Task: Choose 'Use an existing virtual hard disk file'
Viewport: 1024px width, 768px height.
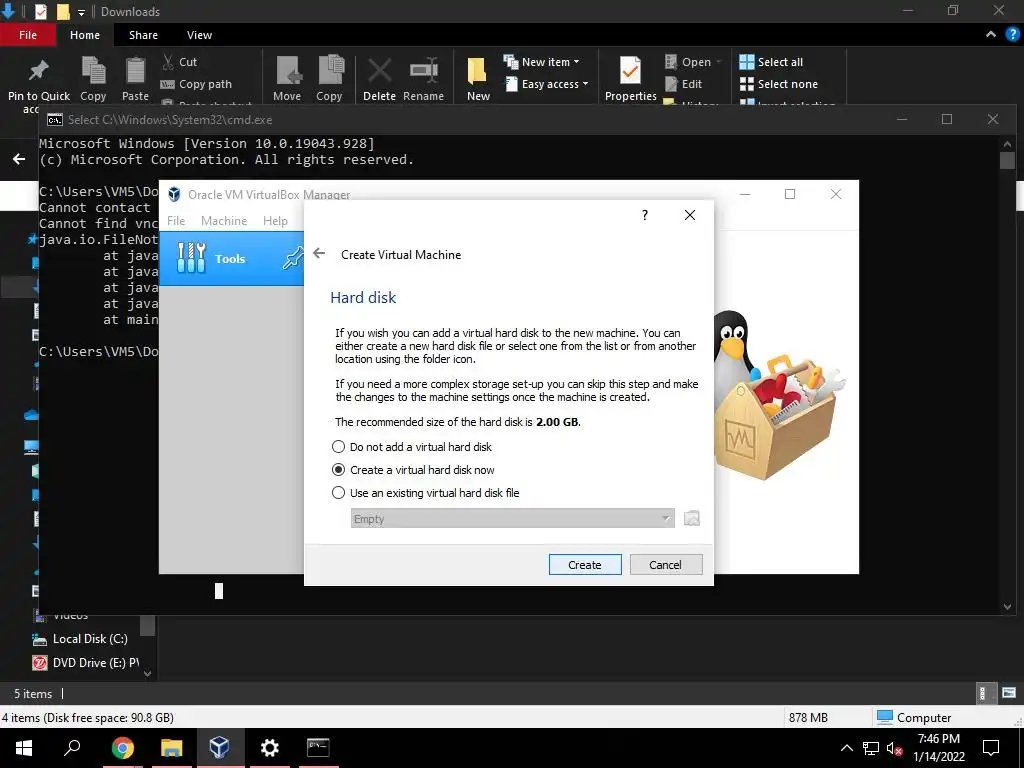Action: (x=426, y=492)
